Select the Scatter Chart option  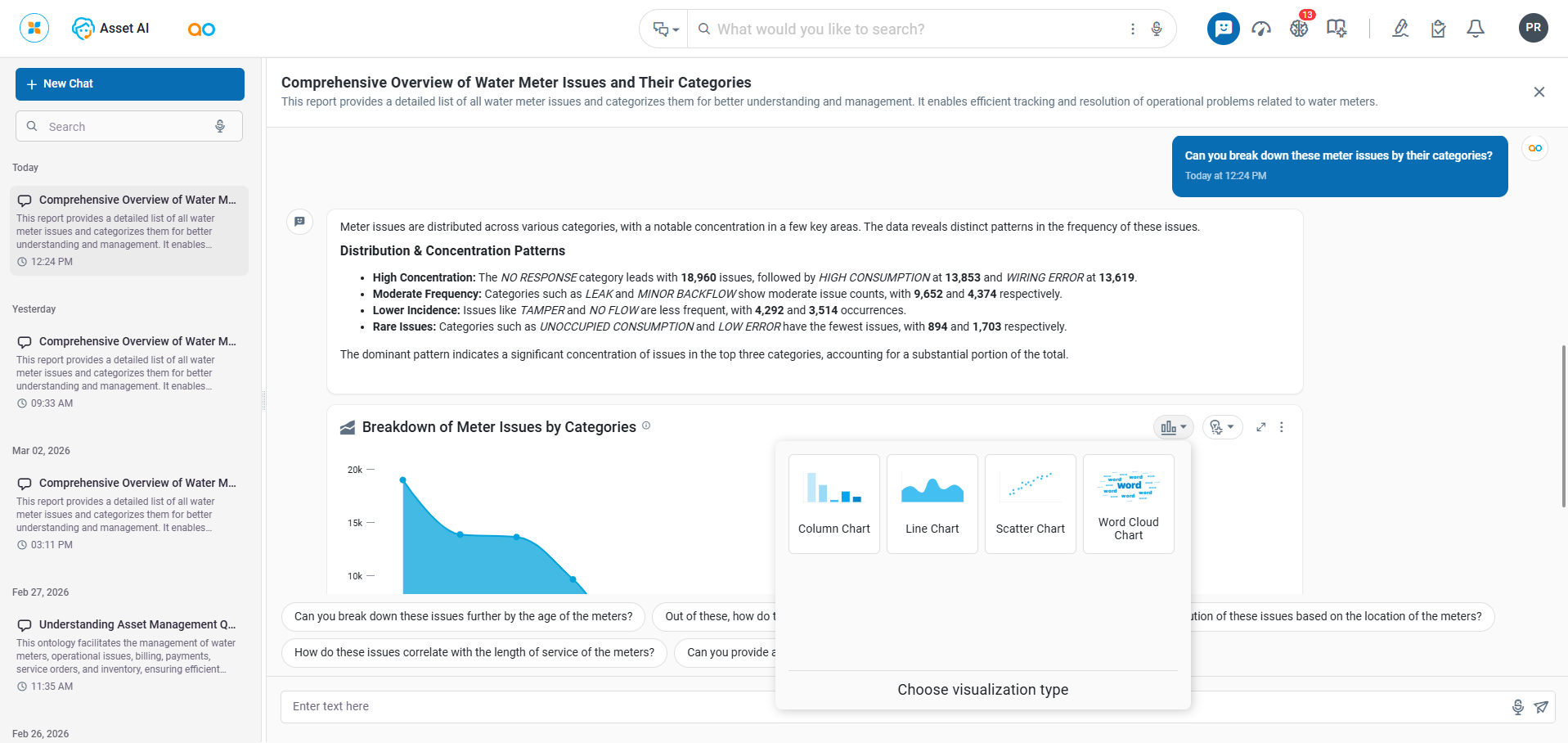click(x=1030, y=504)
